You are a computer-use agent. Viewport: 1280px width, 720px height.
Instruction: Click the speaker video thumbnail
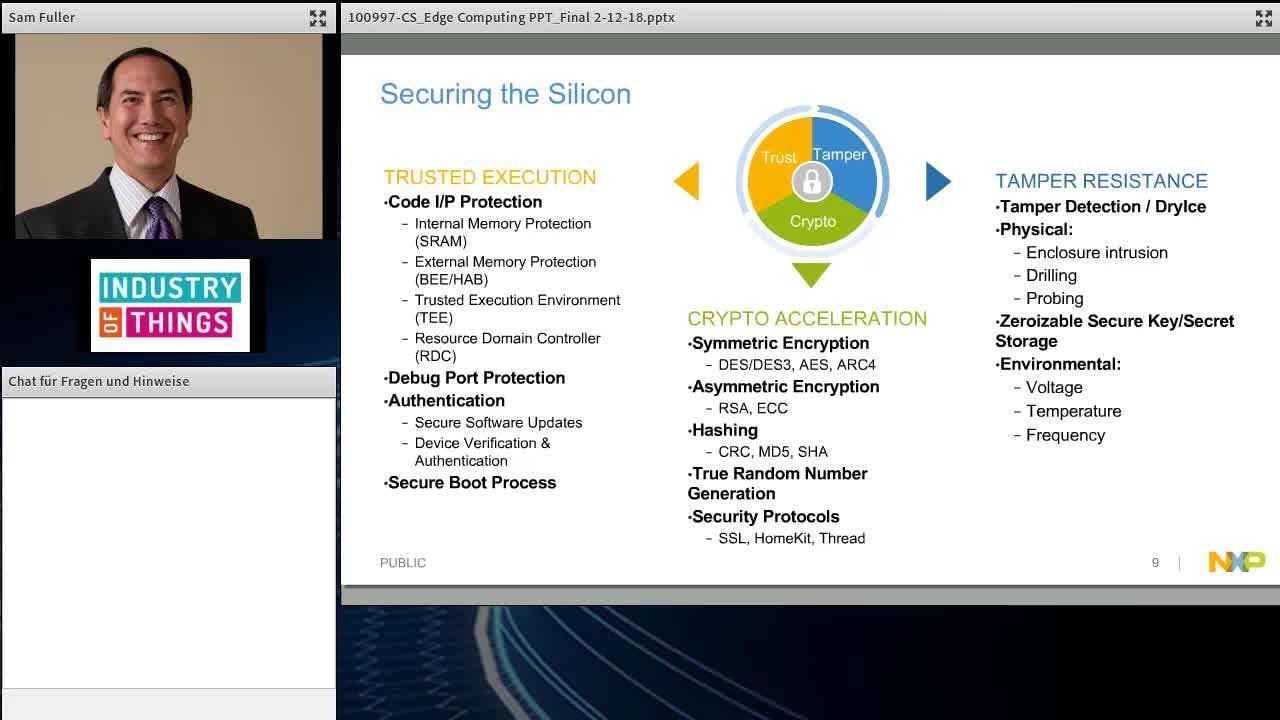click(x=168, y=137)
